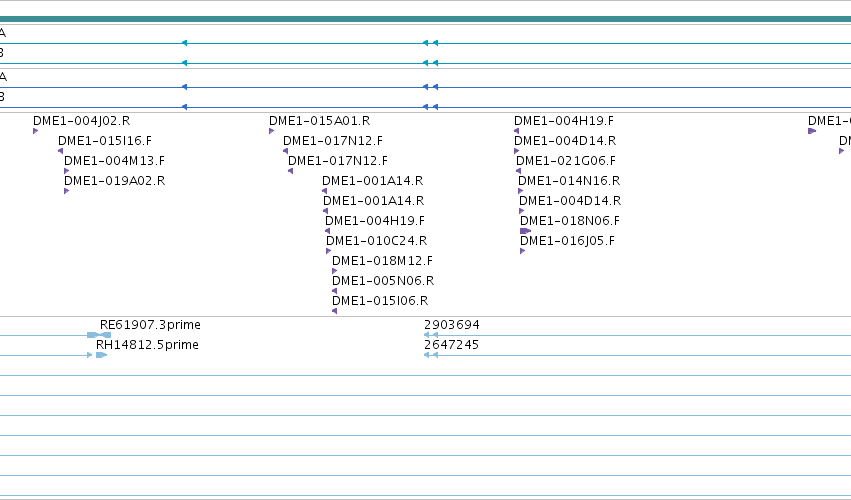Open the DME1-019A02.R feature
The image size is (851, 500).
coord(115,181)
